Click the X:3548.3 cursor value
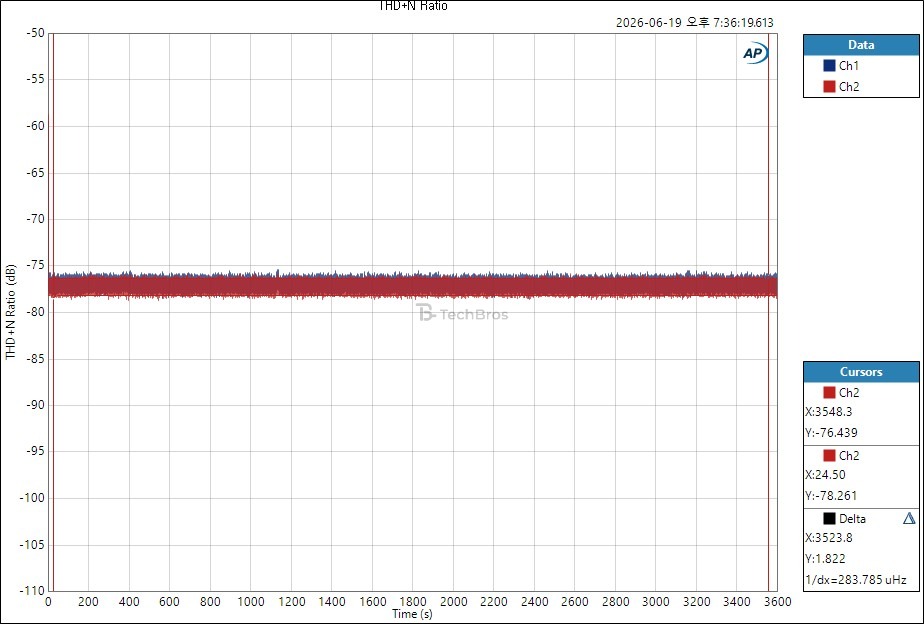The height and width of the screenshot is (624, 924). coord(829,412)
